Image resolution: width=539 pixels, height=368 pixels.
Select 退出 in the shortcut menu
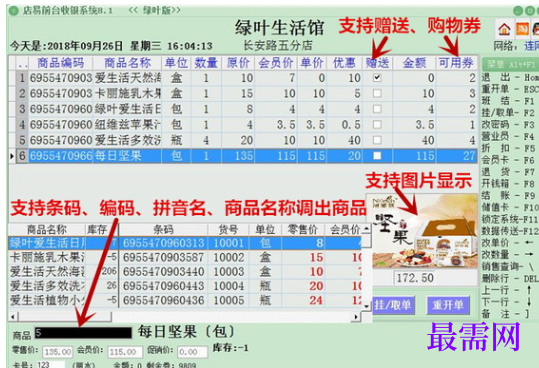coord(510,78)
